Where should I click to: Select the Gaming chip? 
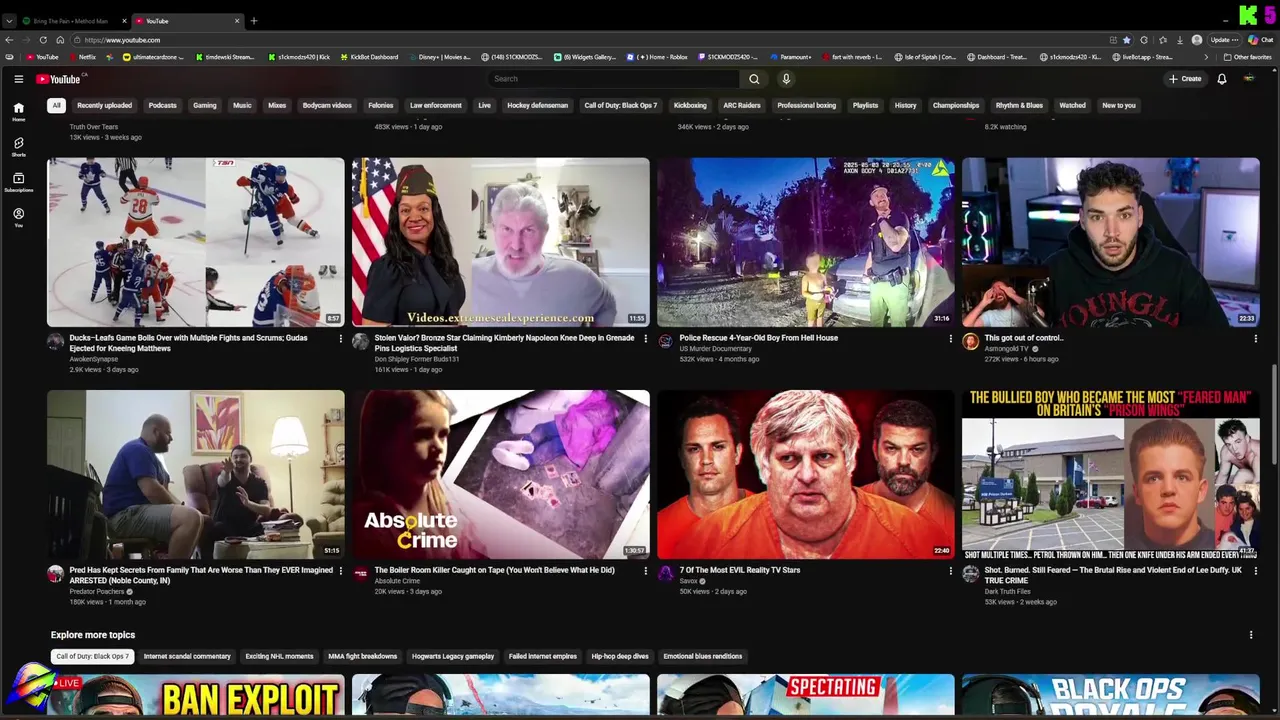[x=205, y=105]
